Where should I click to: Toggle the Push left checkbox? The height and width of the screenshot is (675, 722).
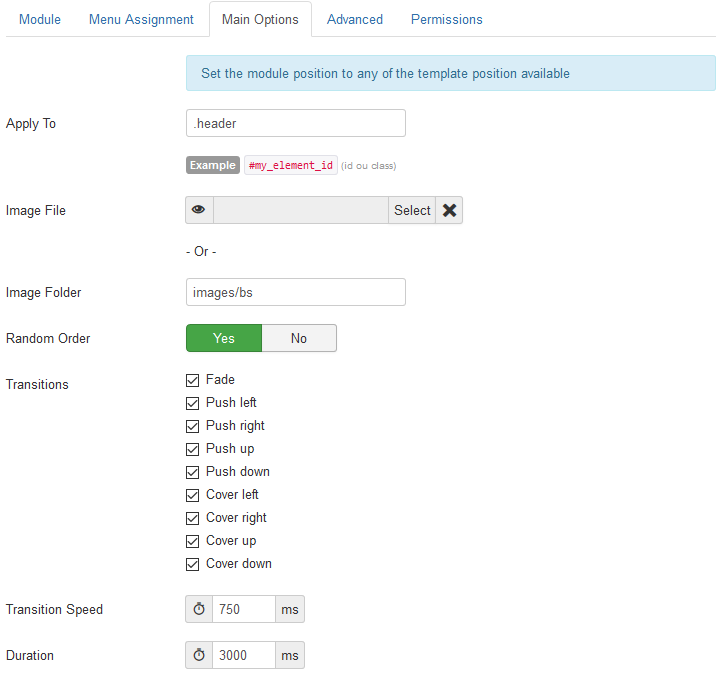[x=193, y=403]
